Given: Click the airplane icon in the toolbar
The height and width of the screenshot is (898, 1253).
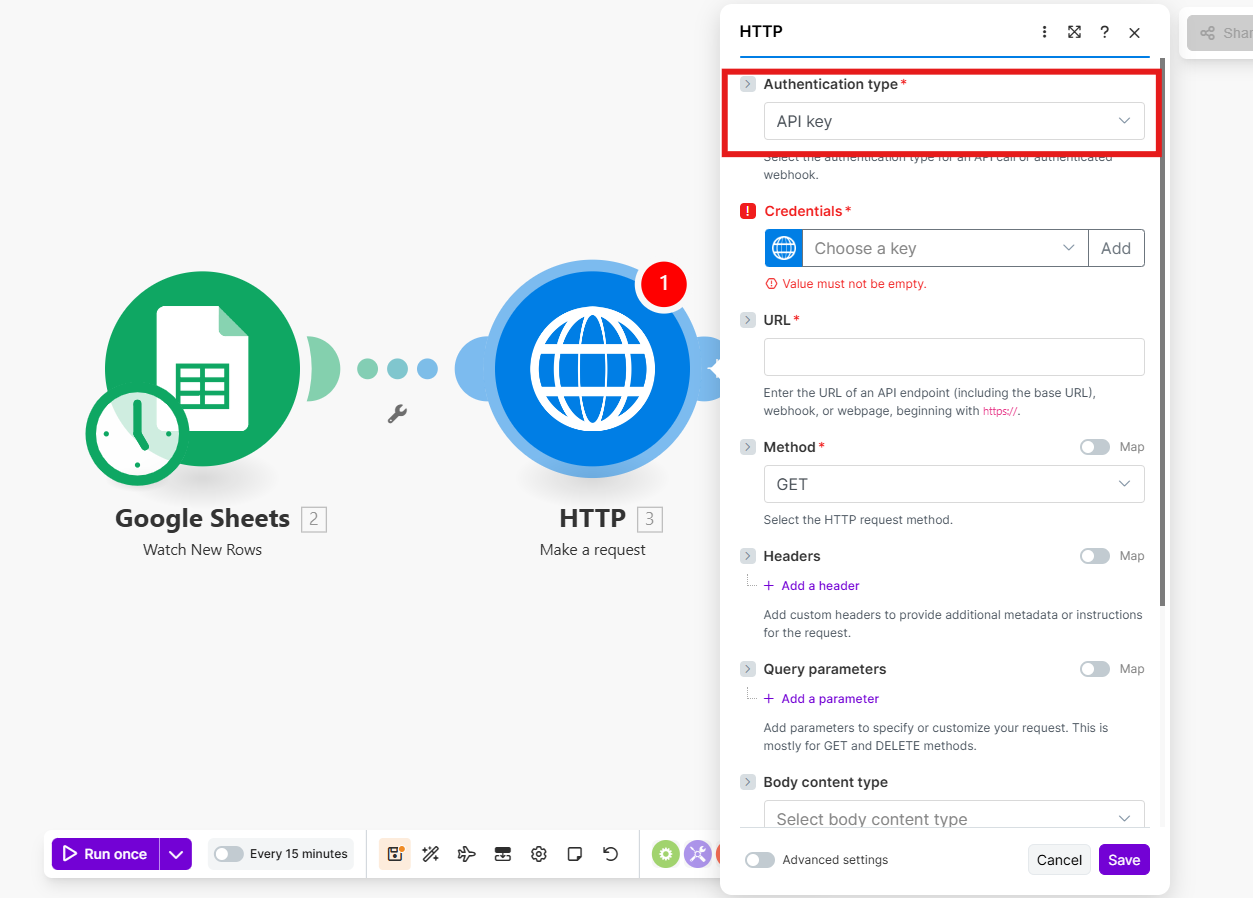Looking at the screenshot, I should pos(466,854).
